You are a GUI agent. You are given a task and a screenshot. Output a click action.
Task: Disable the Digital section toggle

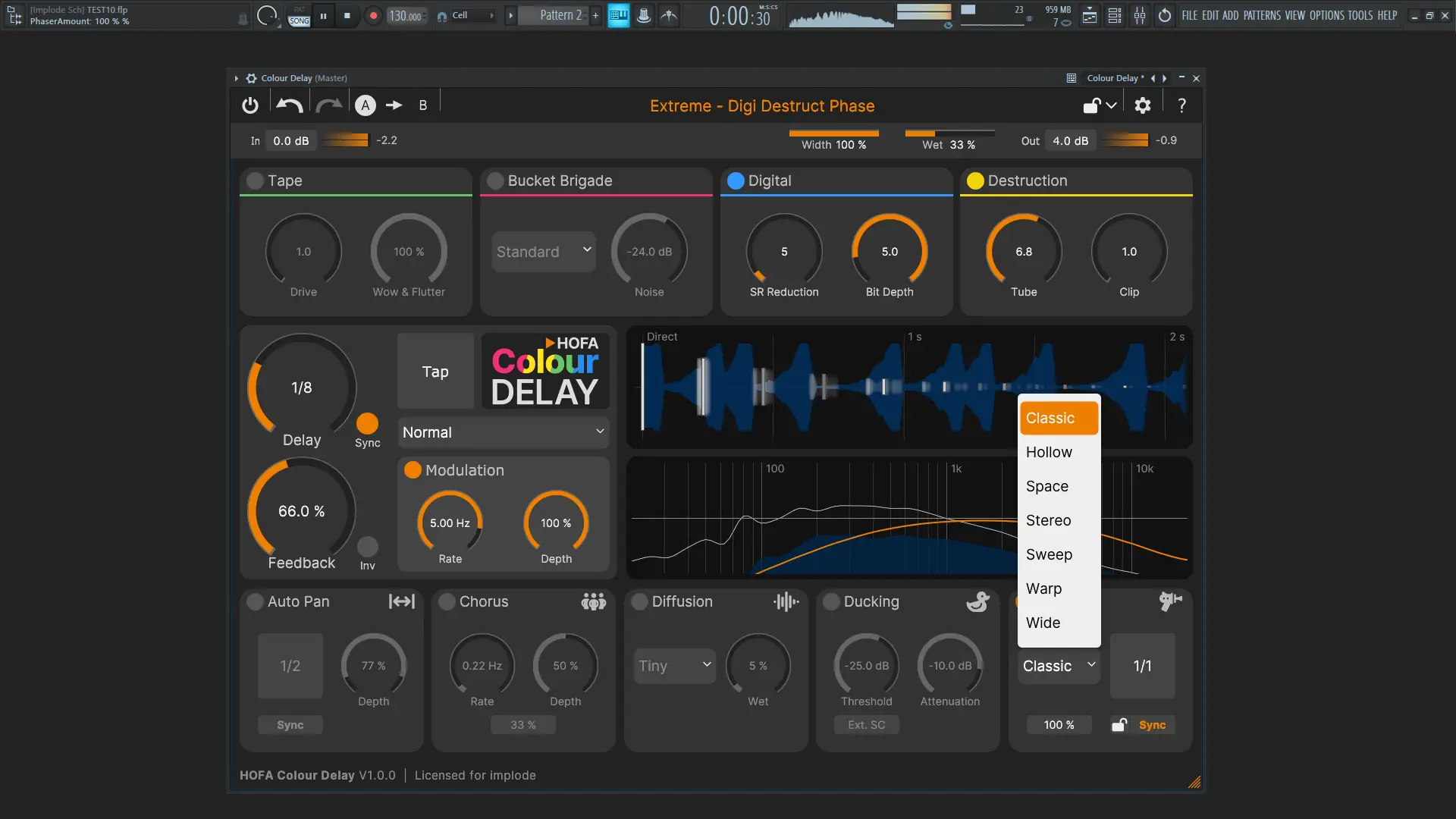click(x=735, y=180)
